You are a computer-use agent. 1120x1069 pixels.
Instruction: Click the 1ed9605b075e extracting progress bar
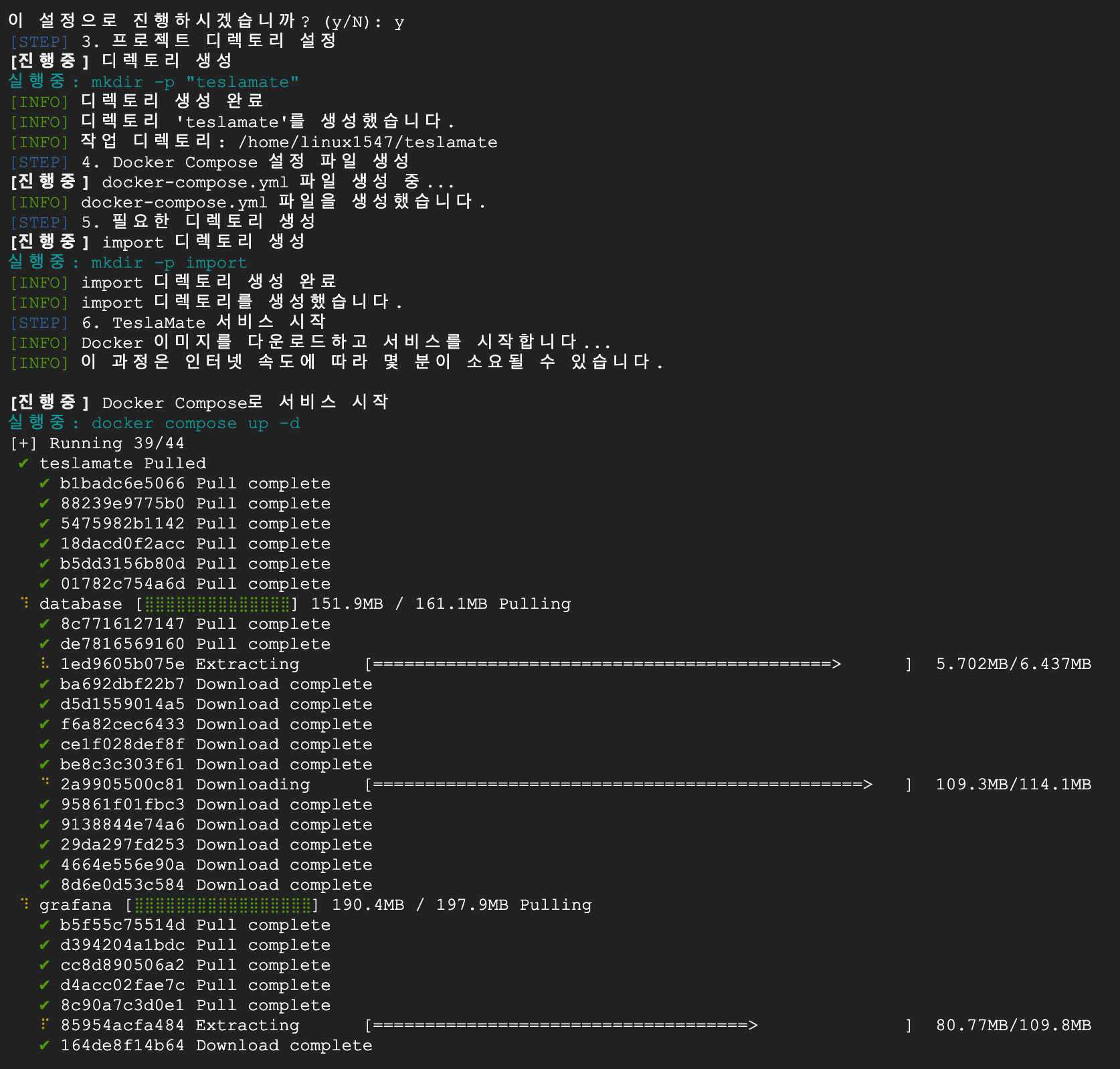tap(639, 664)
